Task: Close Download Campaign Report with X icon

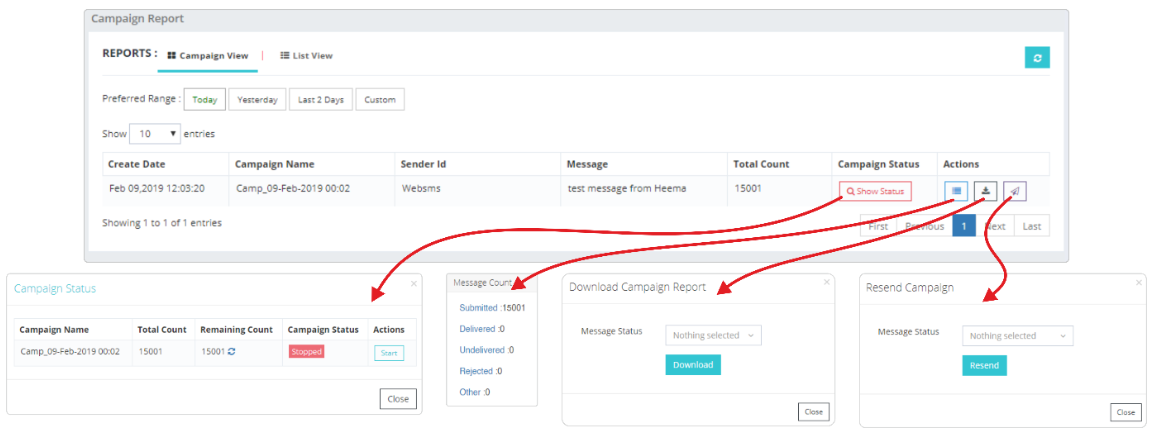Action: (x=826, y=281)
